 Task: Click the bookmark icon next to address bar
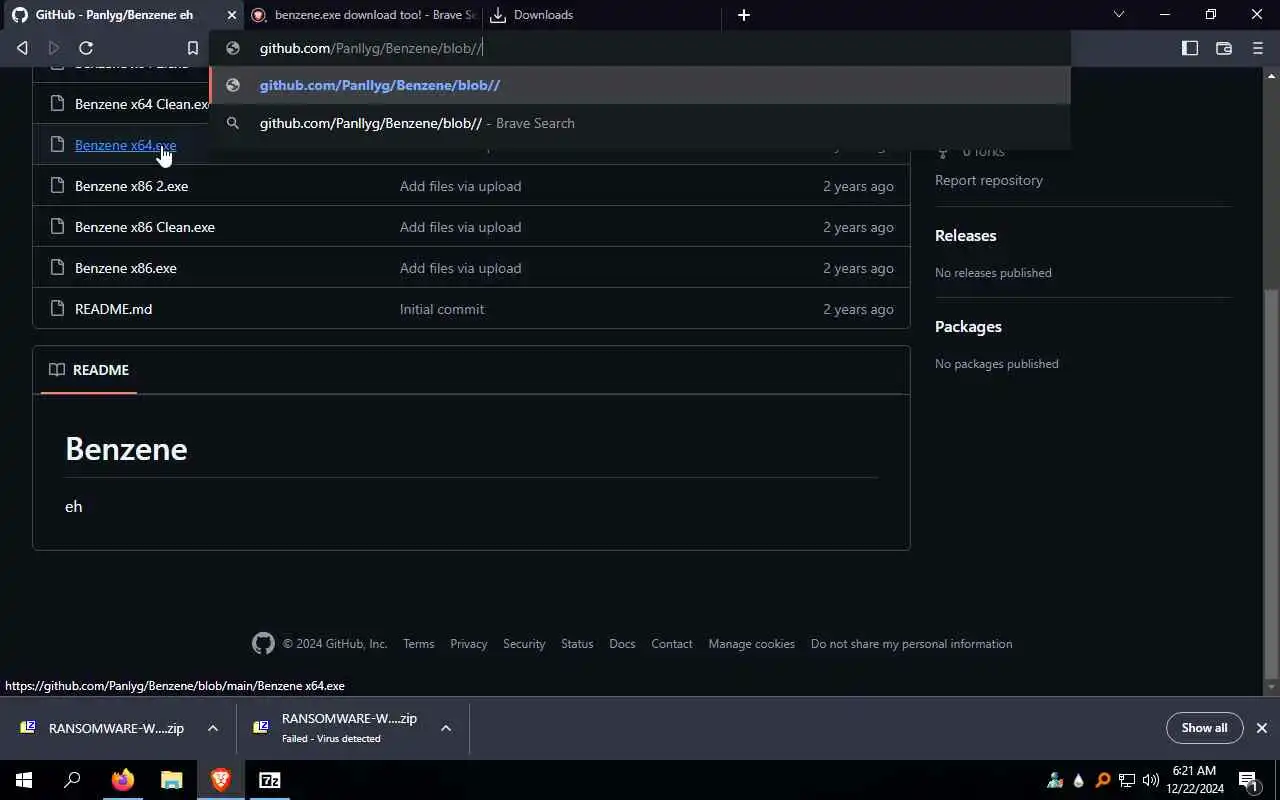coord(193,48)
